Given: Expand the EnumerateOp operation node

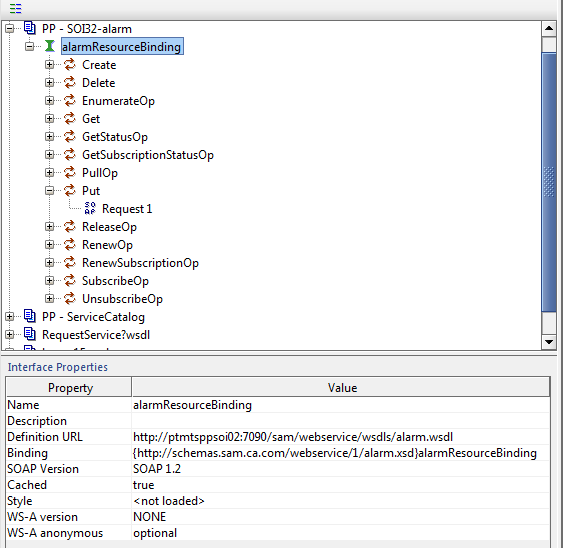Looking at the screenshot, I should click(50, 100).
